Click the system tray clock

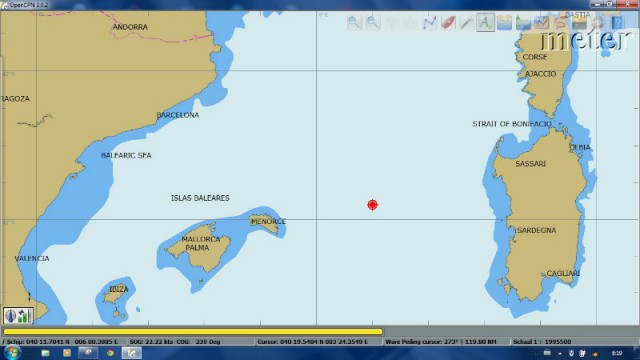[x=617, y=353]
